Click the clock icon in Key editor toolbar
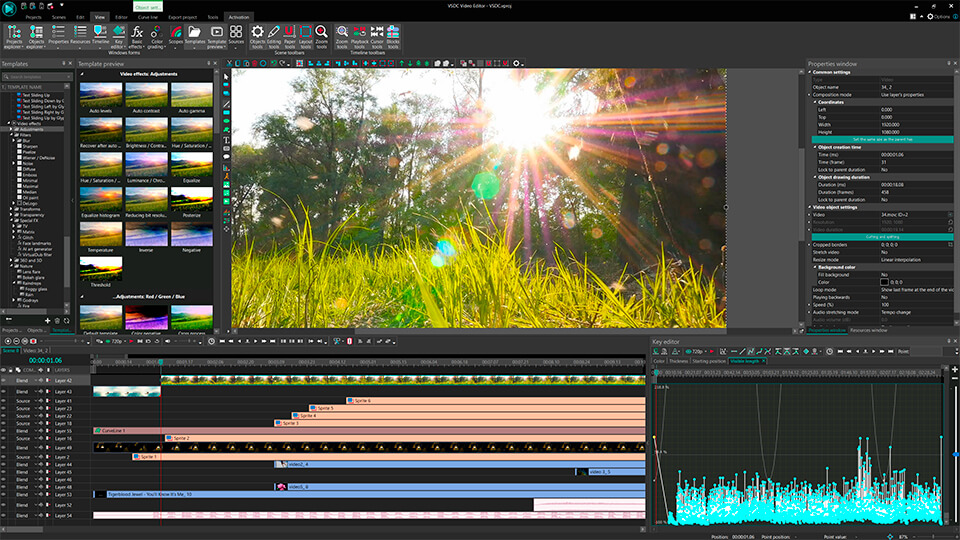The width and height of the screenshot is (960, 540). click(x=829, y=351)
